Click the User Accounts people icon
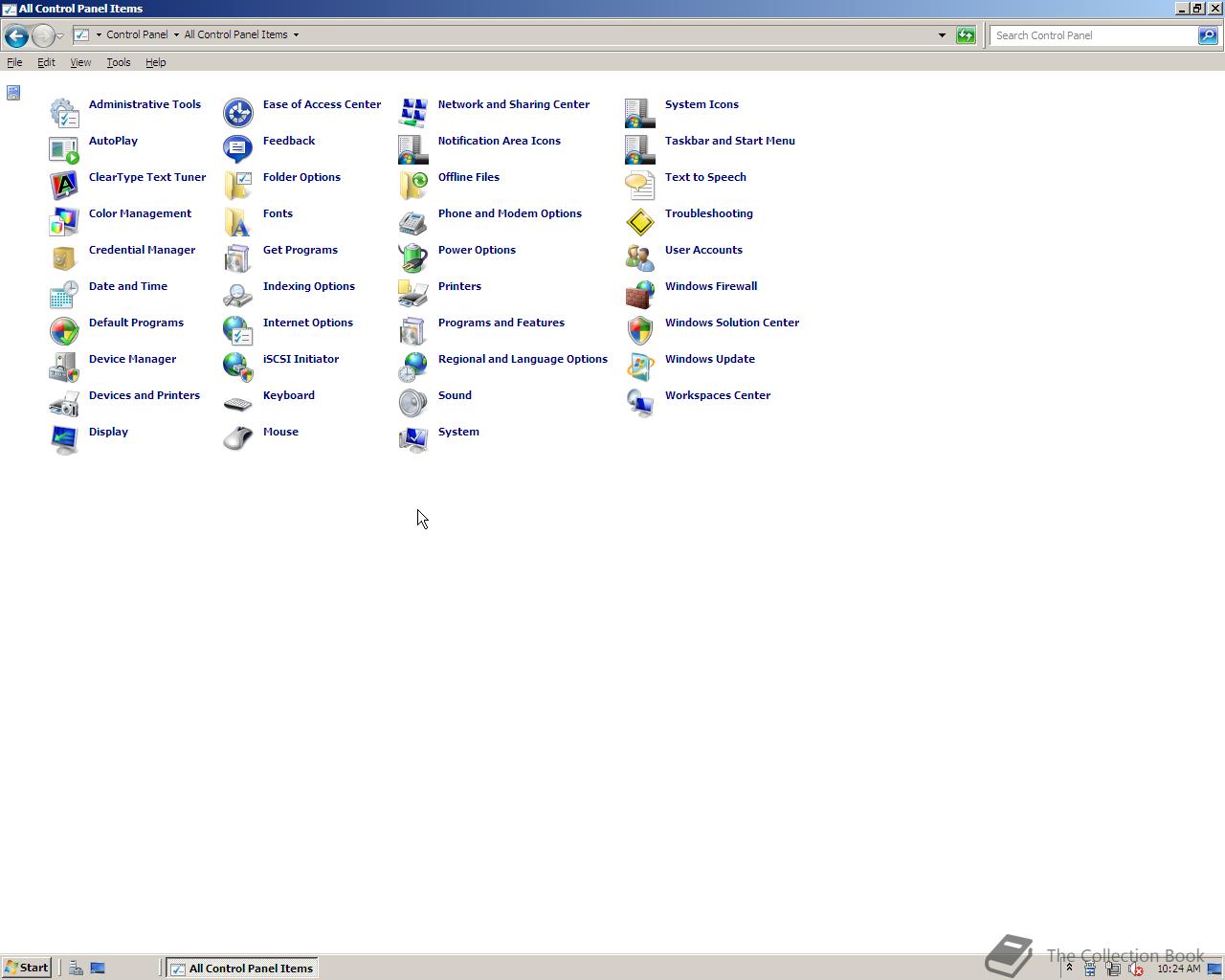Viewport: 1225px width, 980px height. tap(640, 258)
